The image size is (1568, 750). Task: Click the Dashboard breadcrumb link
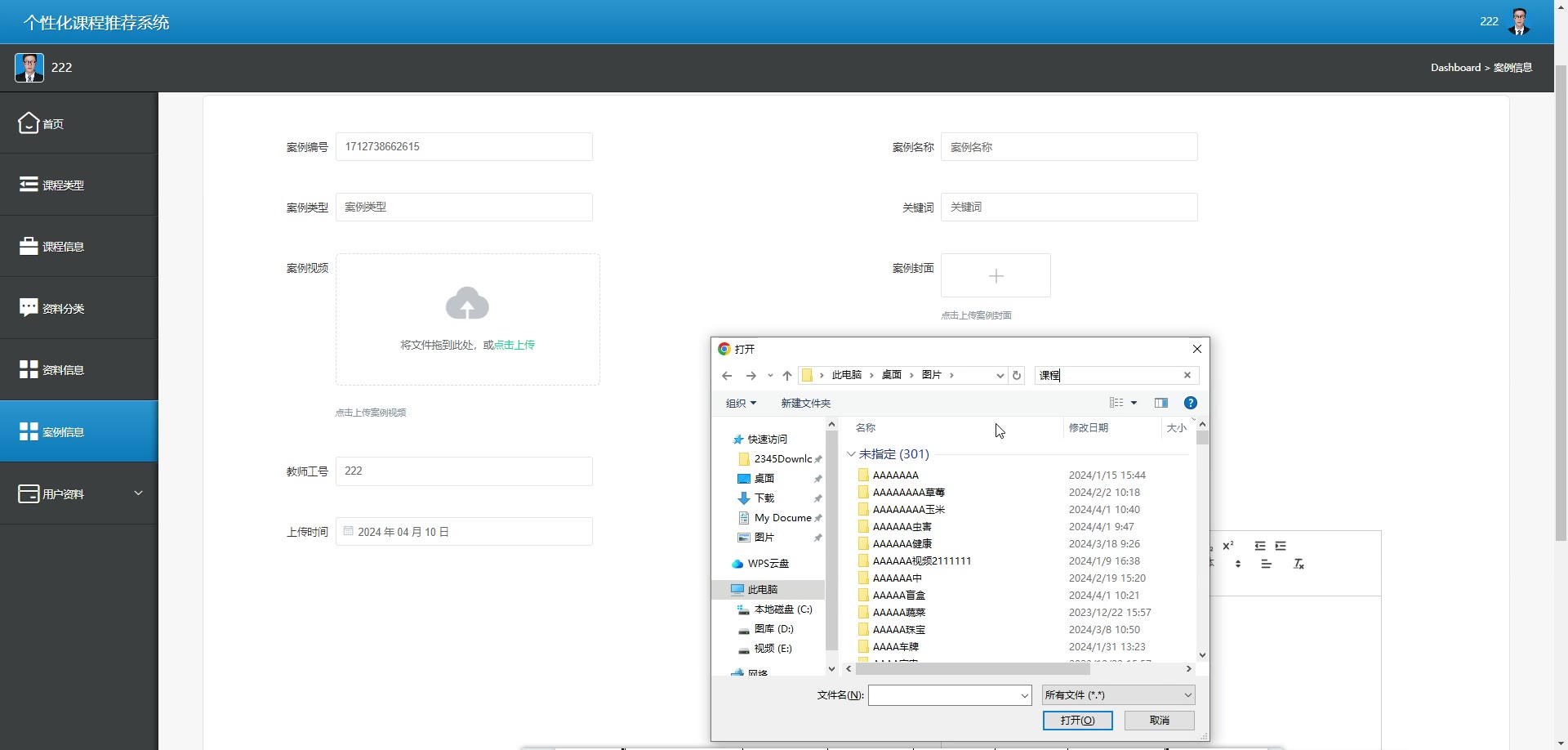[x=1455, y=68]
